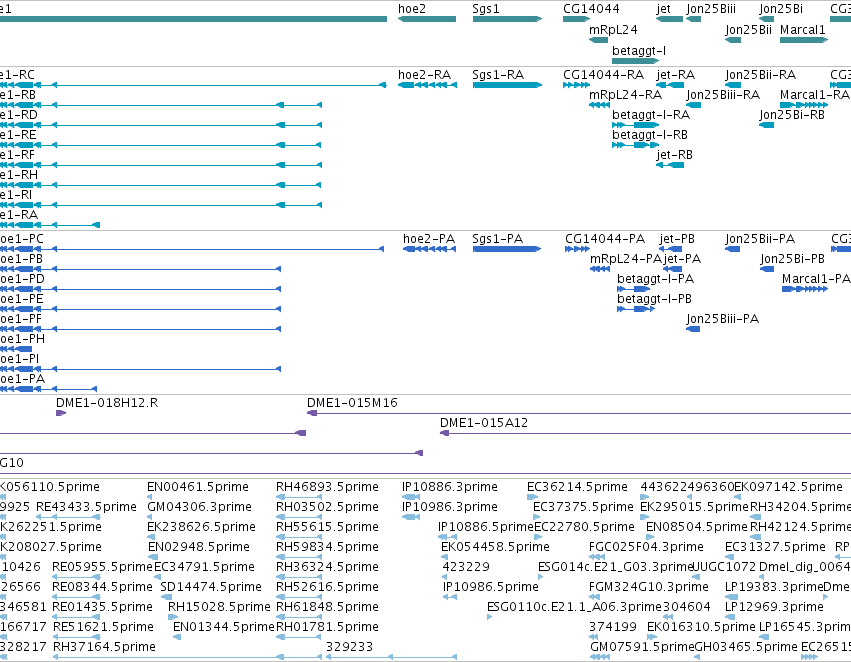
Task: Select the EC31327.5prime EST label
Action: pos(776,547)
